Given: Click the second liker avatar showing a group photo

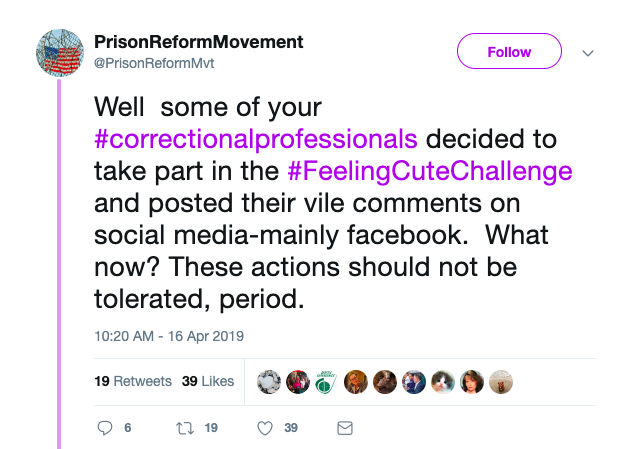Looking at the screenshot, I should tap(298, 381).
